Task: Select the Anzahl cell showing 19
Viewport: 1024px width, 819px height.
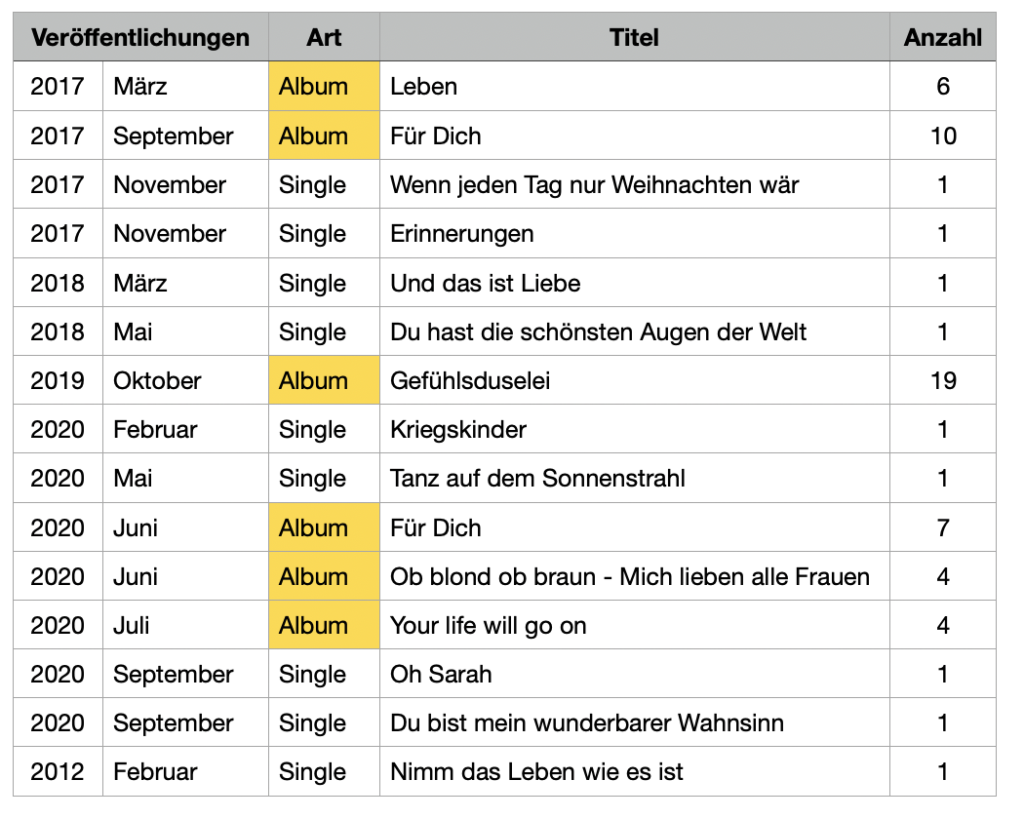Action: (942, 380)
